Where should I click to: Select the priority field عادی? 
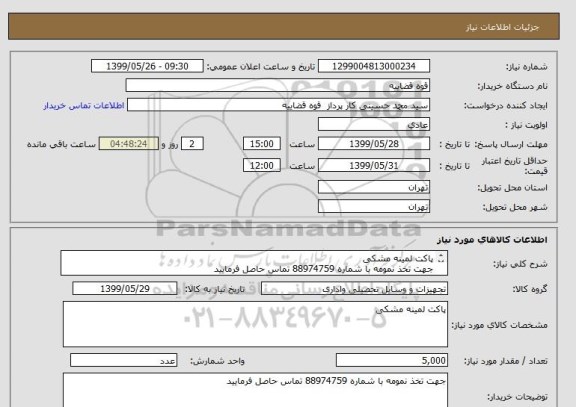coord(374,125)
